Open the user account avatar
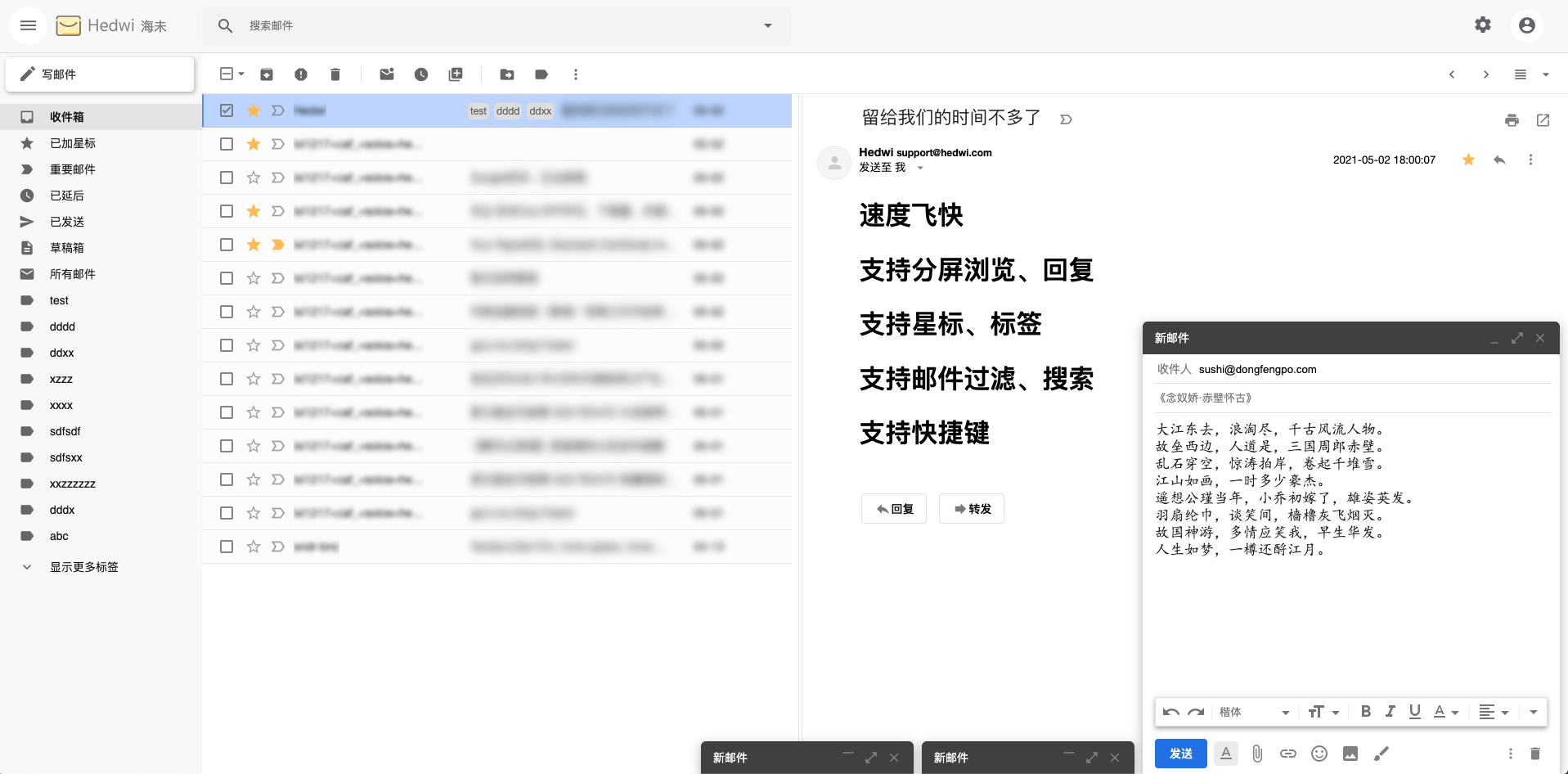This screenshot has width=1568, height=774. (1526, 25)
